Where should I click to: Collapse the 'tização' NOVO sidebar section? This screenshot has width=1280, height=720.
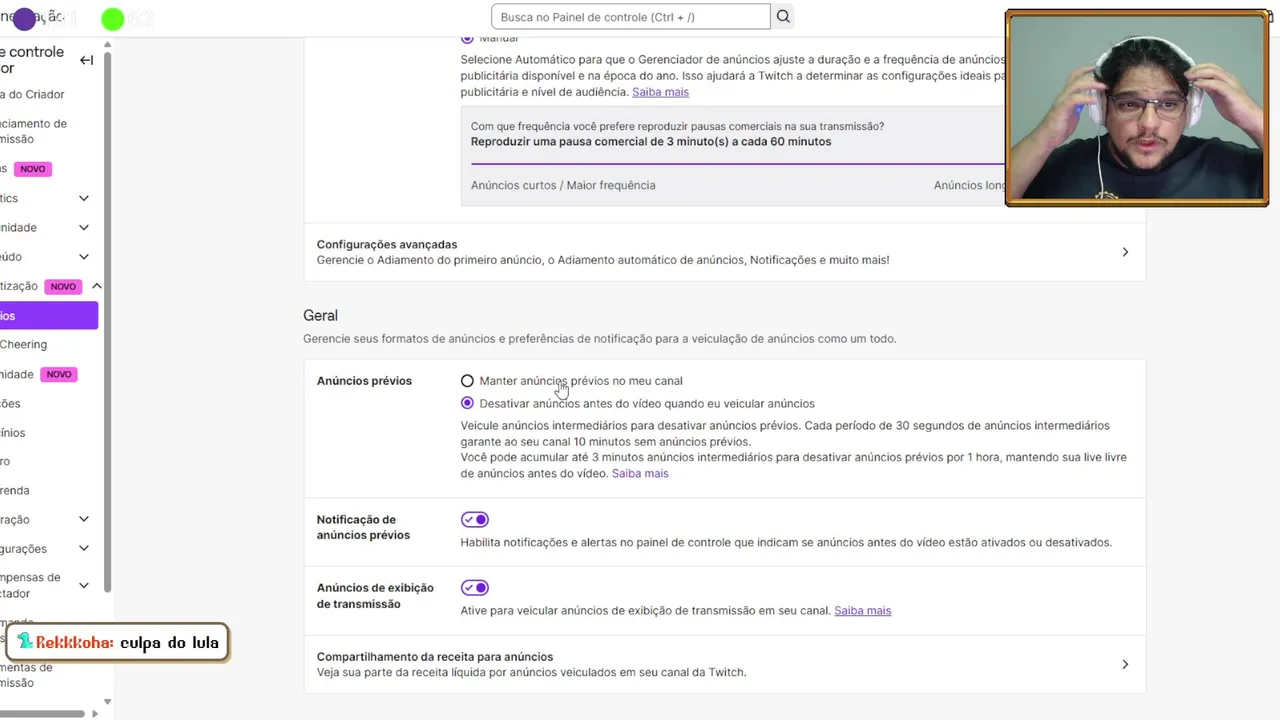point(96,286)
